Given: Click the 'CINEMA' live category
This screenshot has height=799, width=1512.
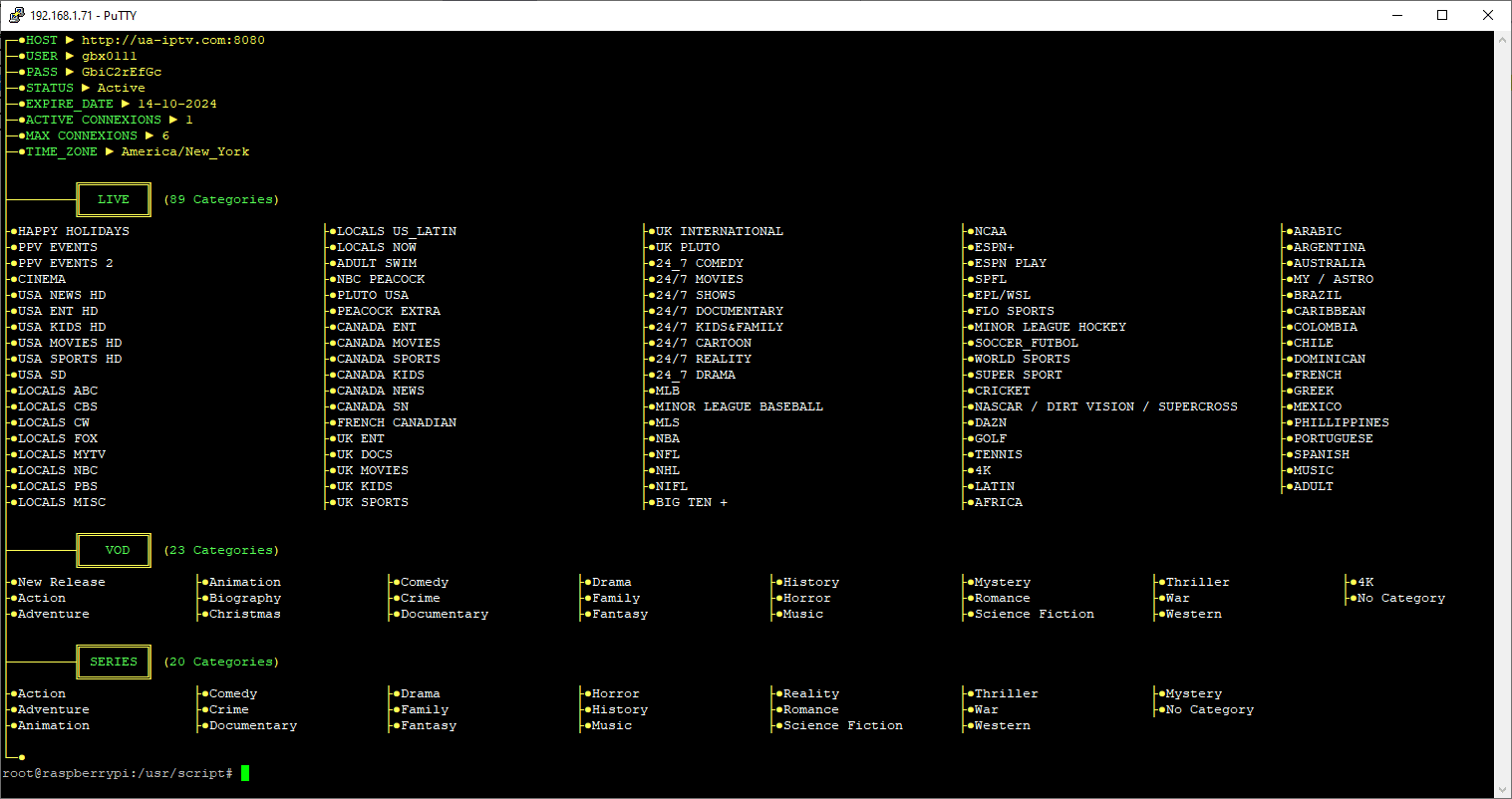Looking at the screenshot, I should [42, 279].
